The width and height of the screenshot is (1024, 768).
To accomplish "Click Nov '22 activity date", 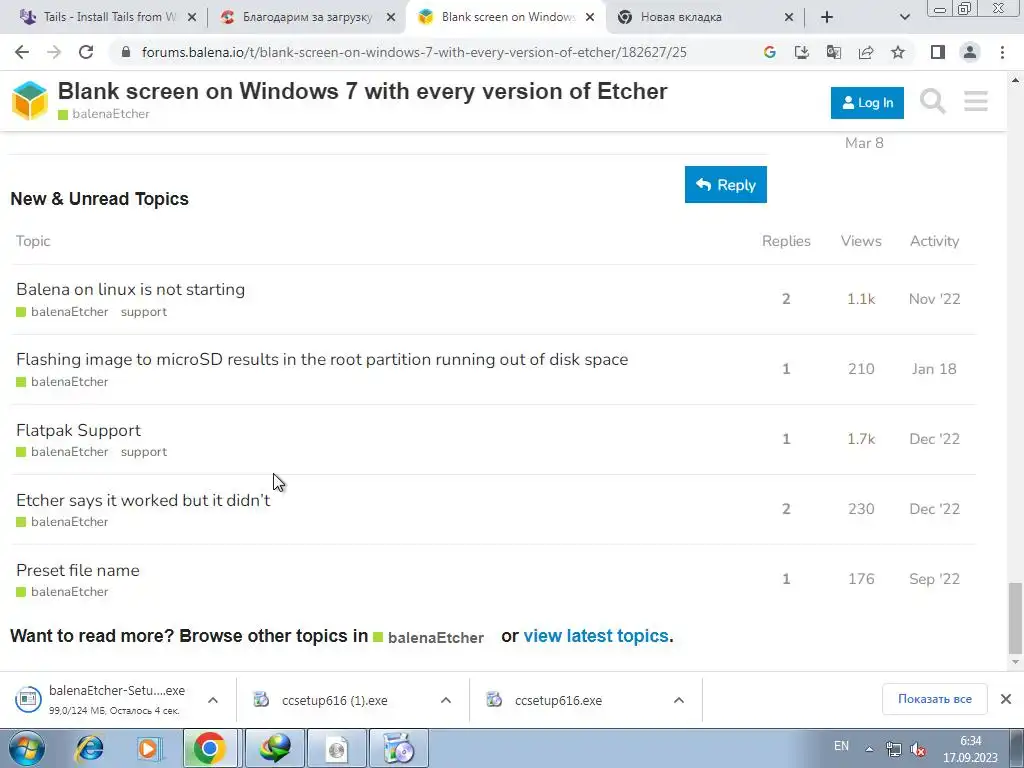I will coord(935,299).
